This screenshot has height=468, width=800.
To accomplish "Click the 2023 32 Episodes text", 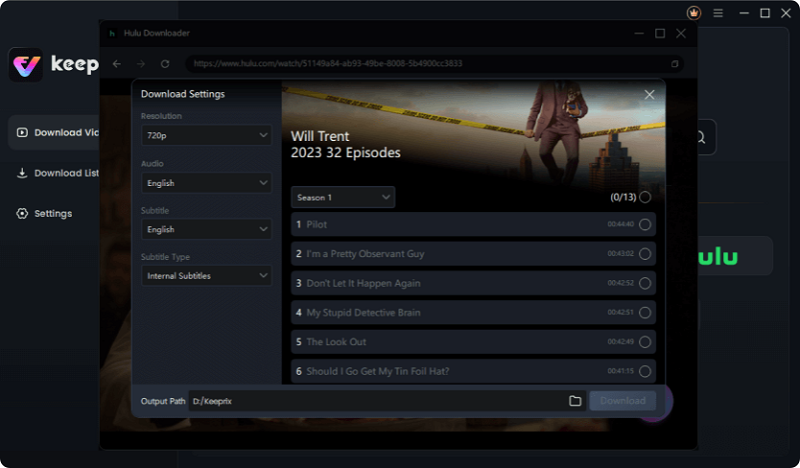I will [345, 153].
